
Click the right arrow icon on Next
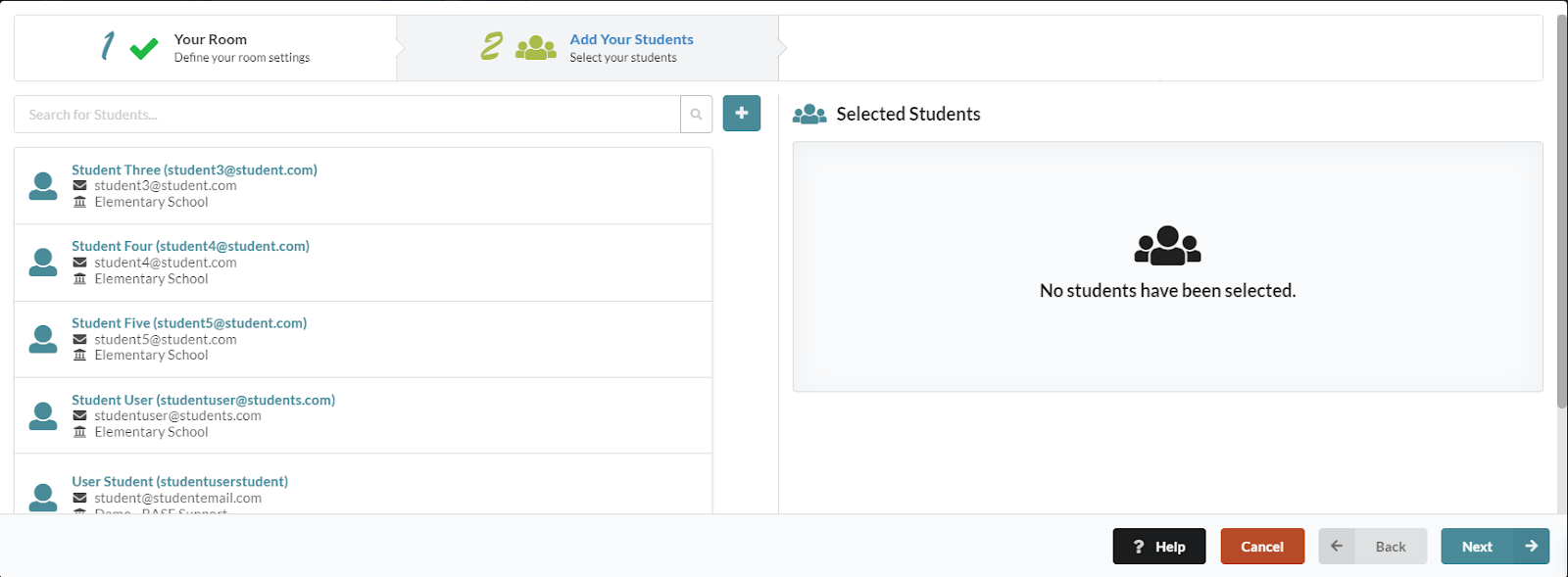tap(1531, 546)
